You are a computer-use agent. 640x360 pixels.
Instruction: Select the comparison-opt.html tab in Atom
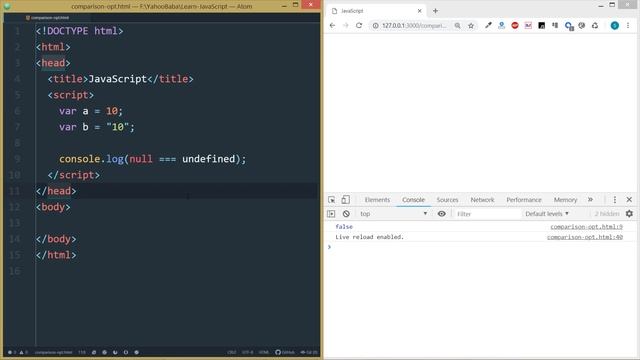47,18
